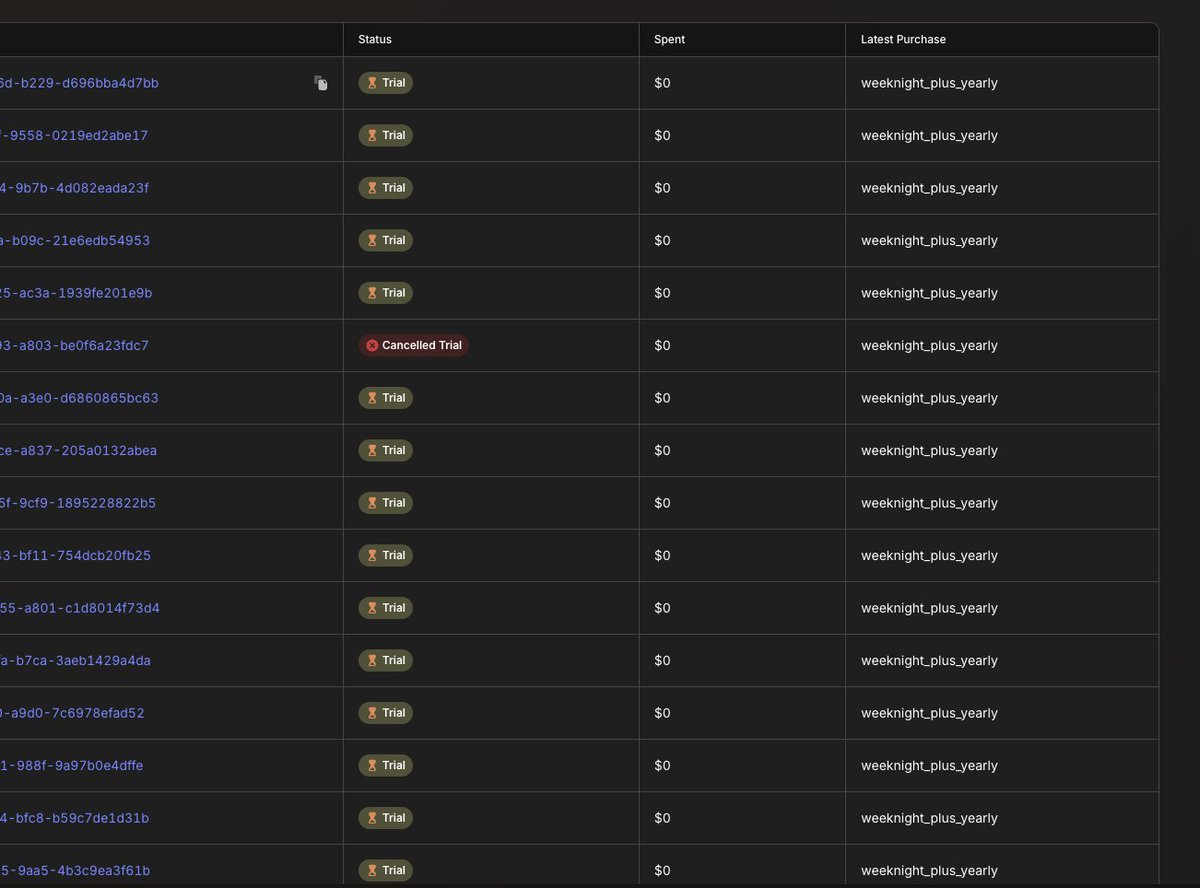The width and height of the screenshot is (1200, 888).
Task: Click weeknight_plus_yearly in d696bba4d7bb row
Action: coord(929,83)
